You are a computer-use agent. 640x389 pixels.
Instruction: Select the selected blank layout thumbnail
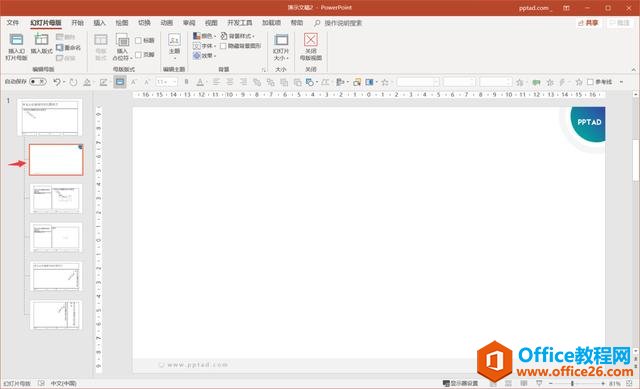pyautogui.click(x=56, y=160)
